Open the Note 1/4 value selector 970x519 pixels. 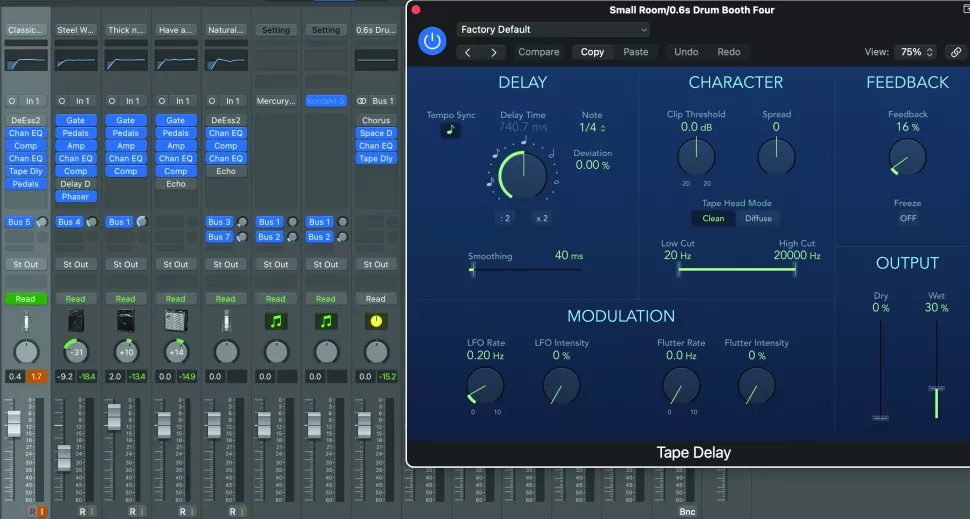592,127
